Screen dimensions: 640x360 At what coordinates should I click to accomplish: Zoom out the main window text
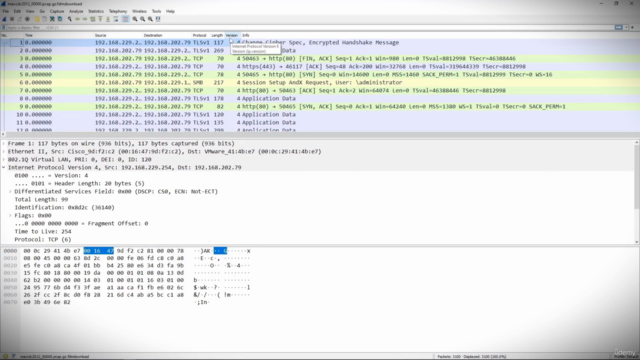tap(142, 19)
